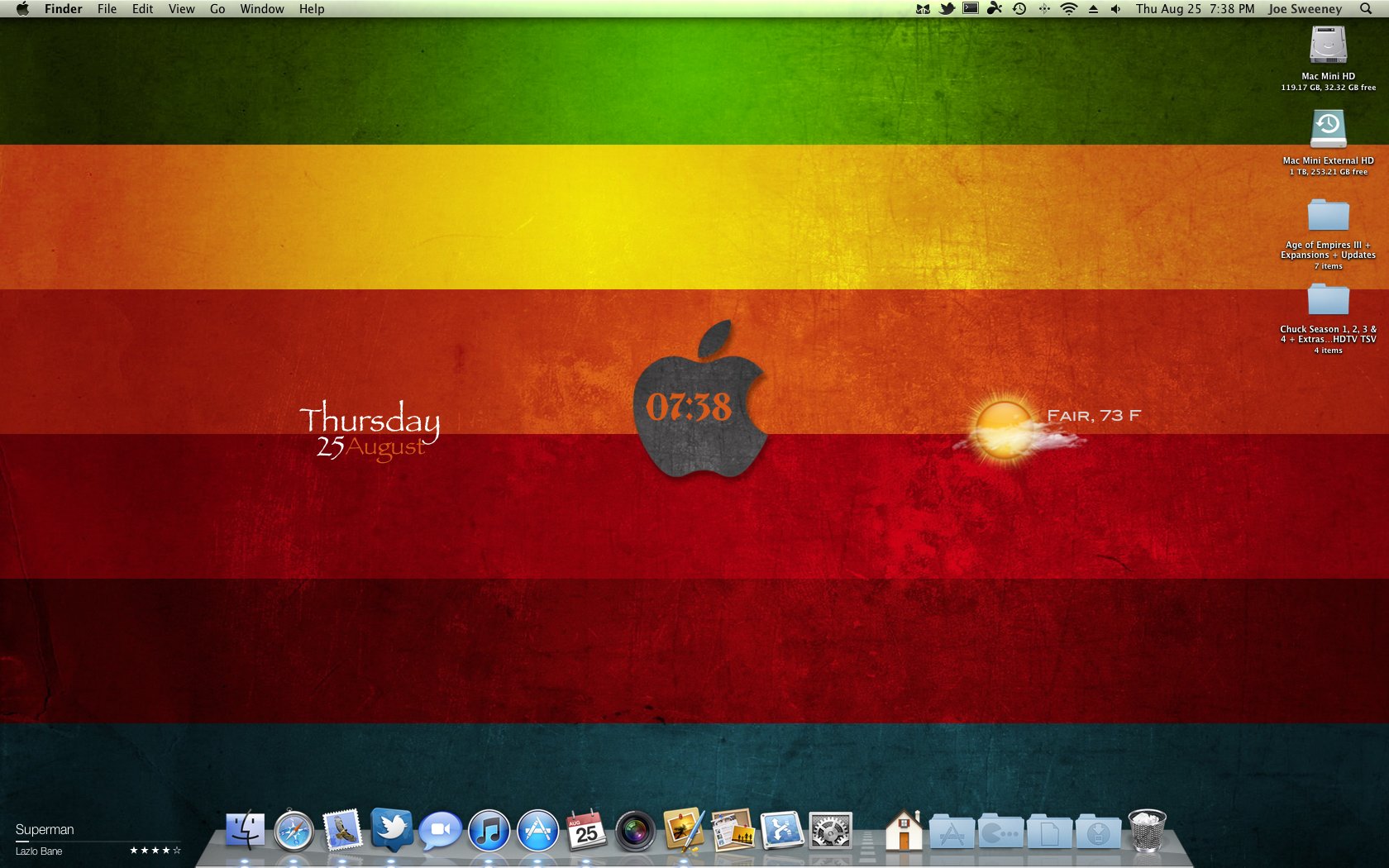Open the Apple menu

pos(22,9)
